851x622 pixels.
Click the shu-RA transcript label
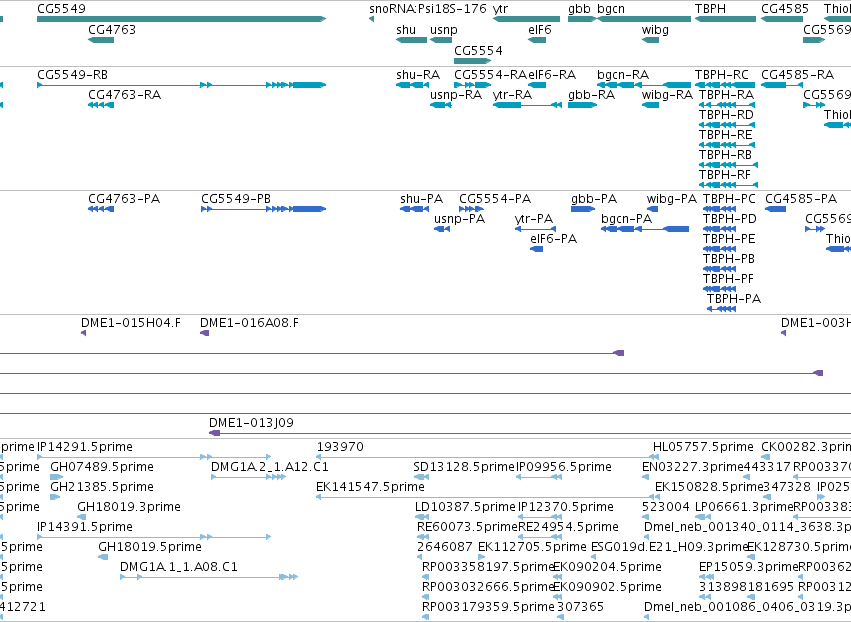(x=418, y=74)
